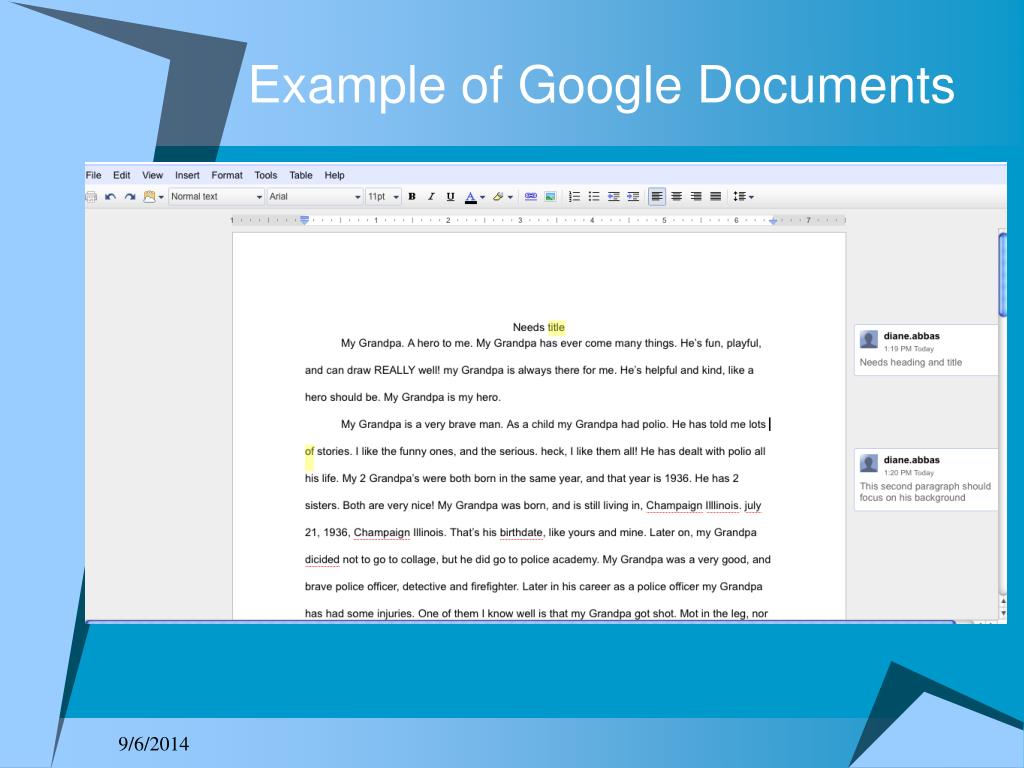The width and height of the screenshot is (1024, 768).
Task: Click diane.abbas name in the 1:19 PM comment
Action: tap(912, 336)
